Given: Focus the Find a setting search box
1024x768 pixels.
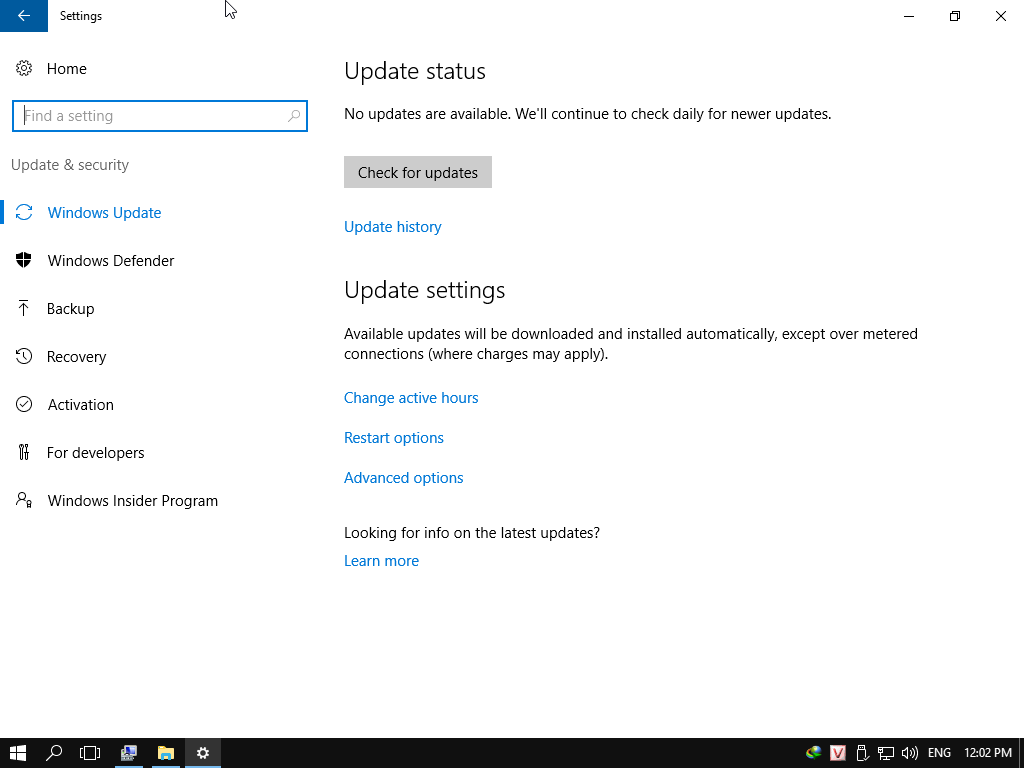Looking at the screenshot, I should pyautogui.click(x=160, y=116).
